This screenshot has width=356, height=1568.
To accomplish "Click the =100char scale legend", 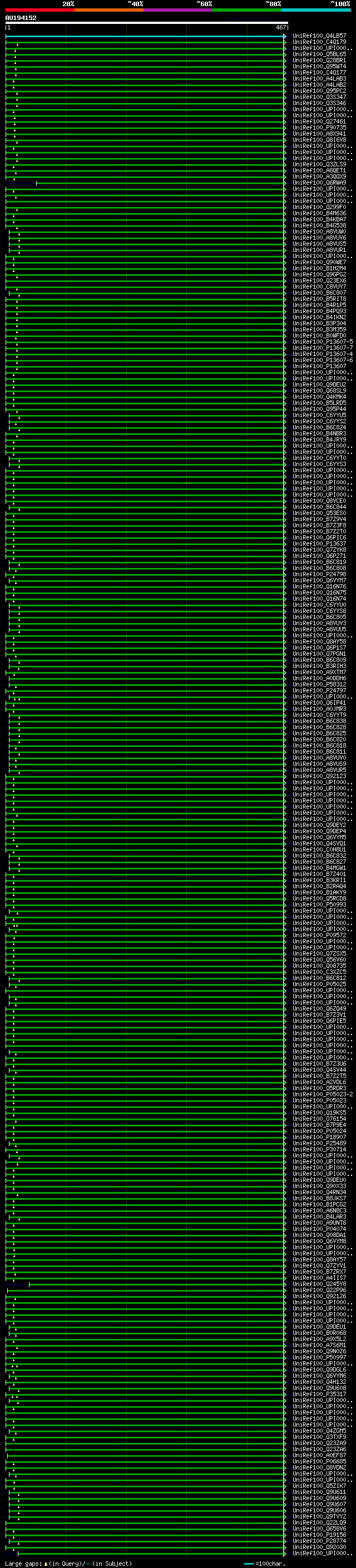I will [265, 1564].
